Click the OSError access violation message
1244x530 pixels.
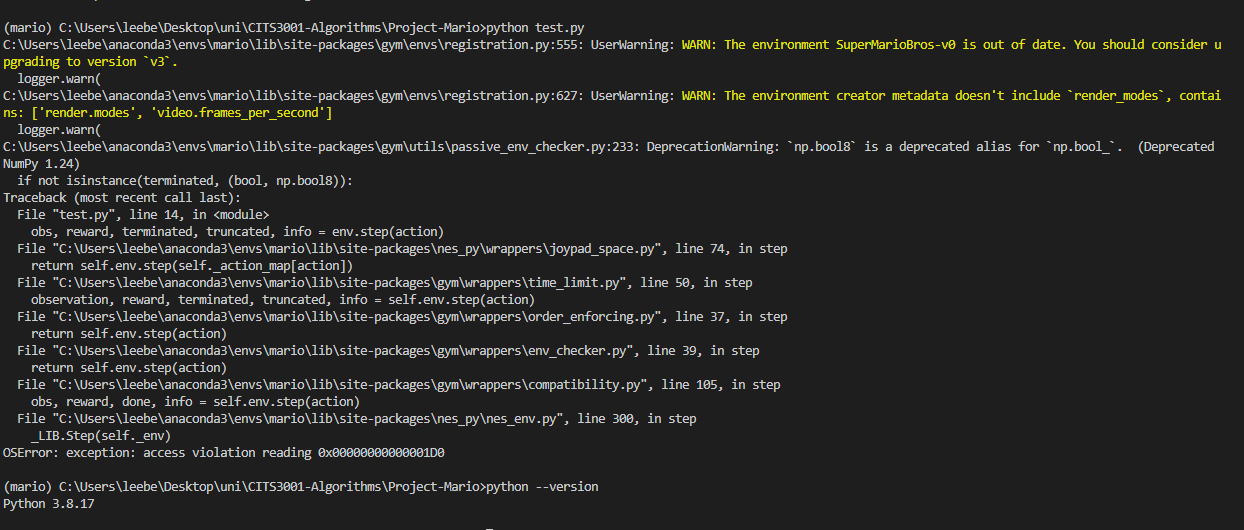point(224,453)
